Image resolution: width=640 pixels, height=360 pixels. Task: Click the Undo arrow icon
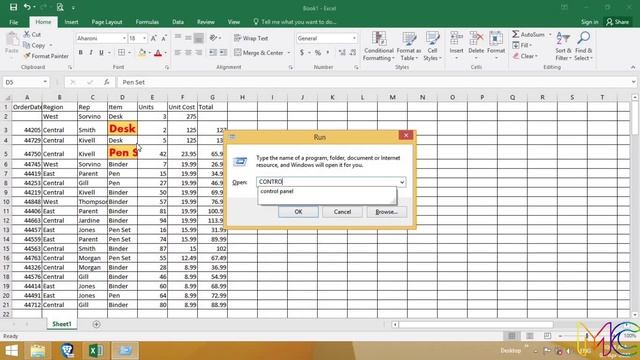27,7
